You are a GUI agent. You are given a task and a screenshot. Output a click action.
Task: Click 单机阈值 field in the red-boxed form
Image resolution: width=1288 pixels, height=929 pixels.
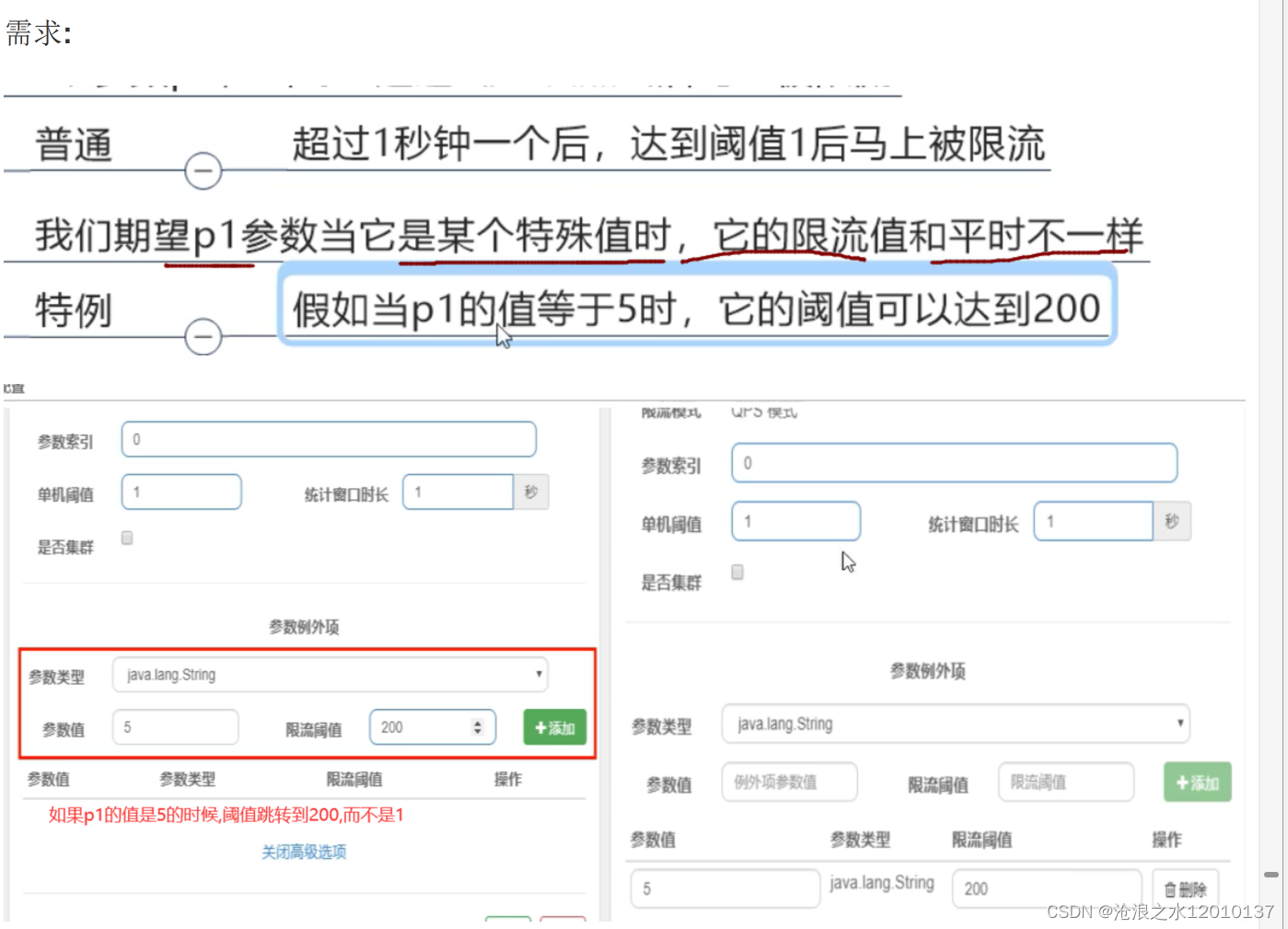pos(181,492)
